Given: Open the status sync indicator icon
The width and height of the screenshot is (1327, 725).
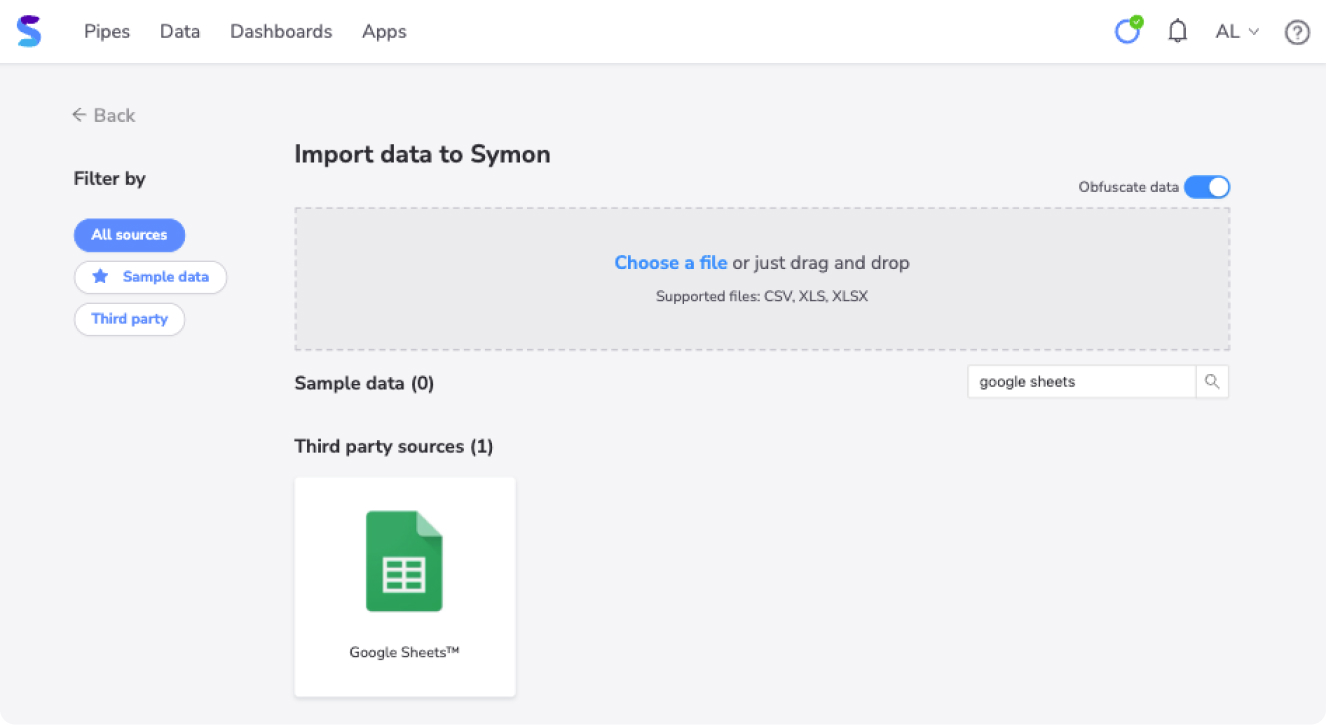Looking at the screenshot, I should tap(1128, 31).
